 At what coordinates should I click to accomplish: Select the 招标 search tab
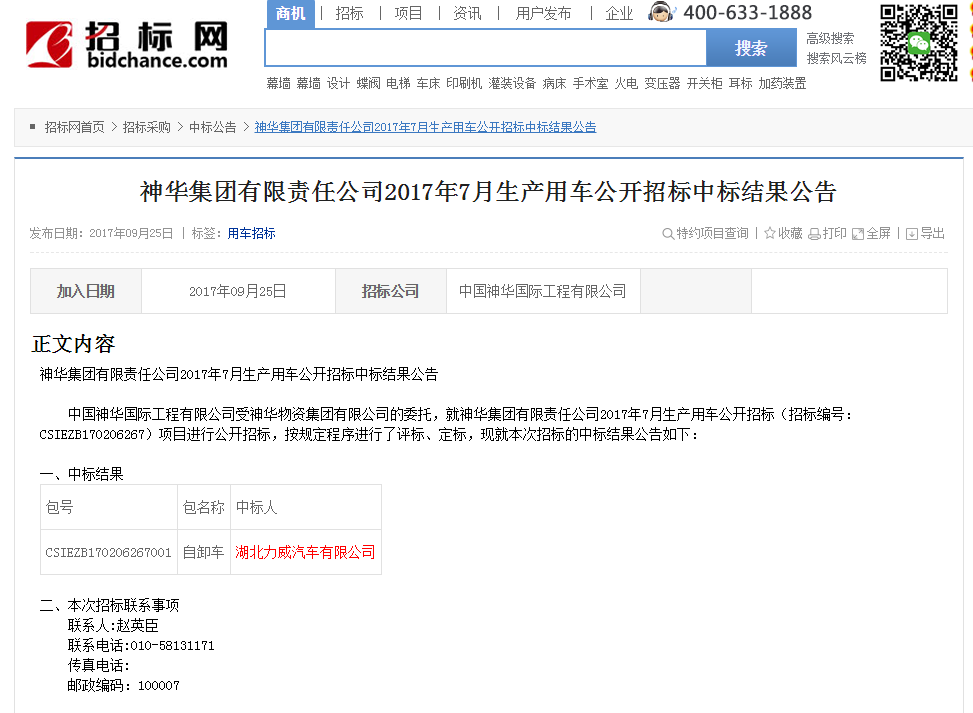coord(349,14)
